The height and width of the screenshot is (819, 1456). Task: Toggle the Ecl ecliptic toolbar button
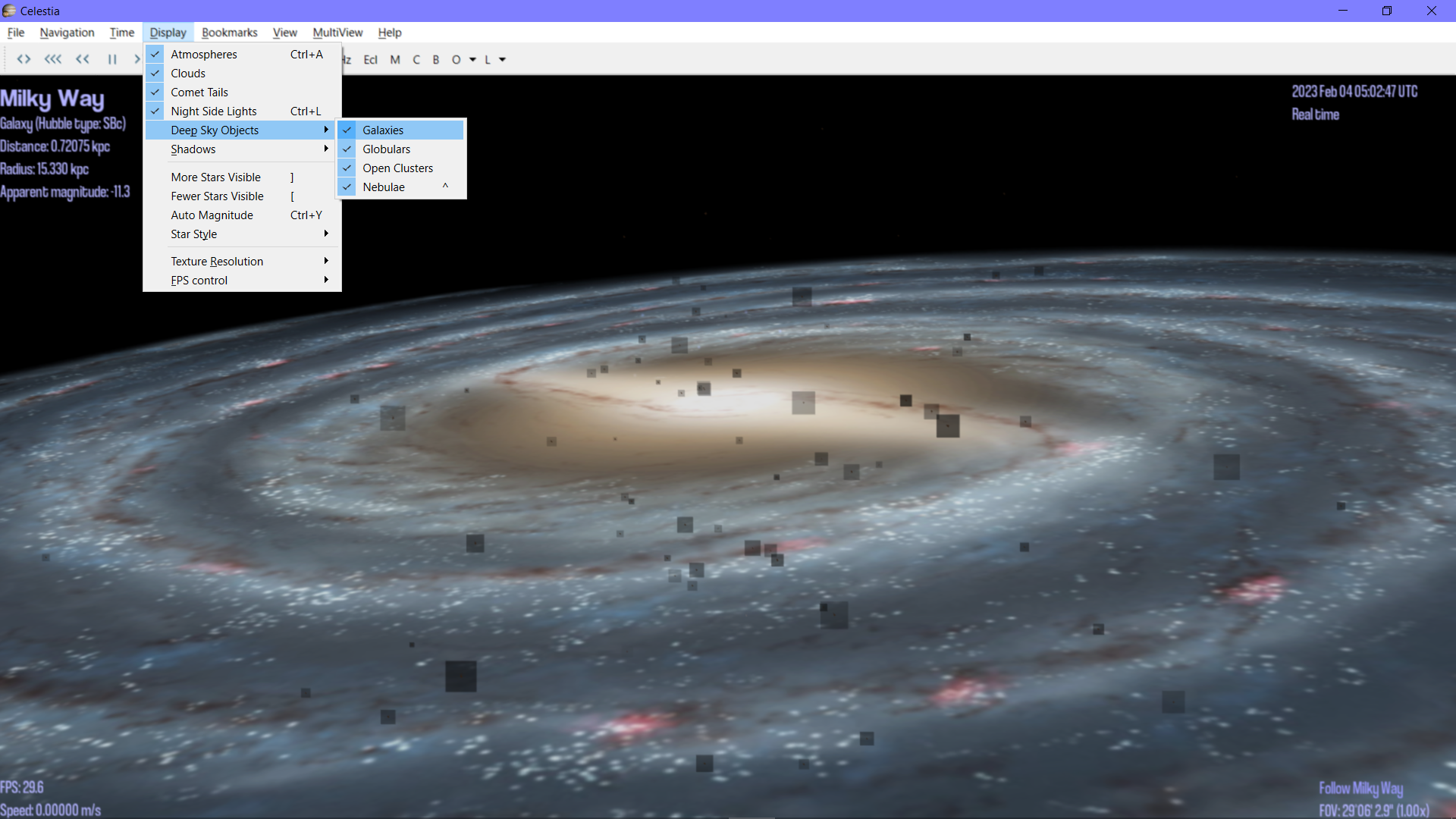370,59
